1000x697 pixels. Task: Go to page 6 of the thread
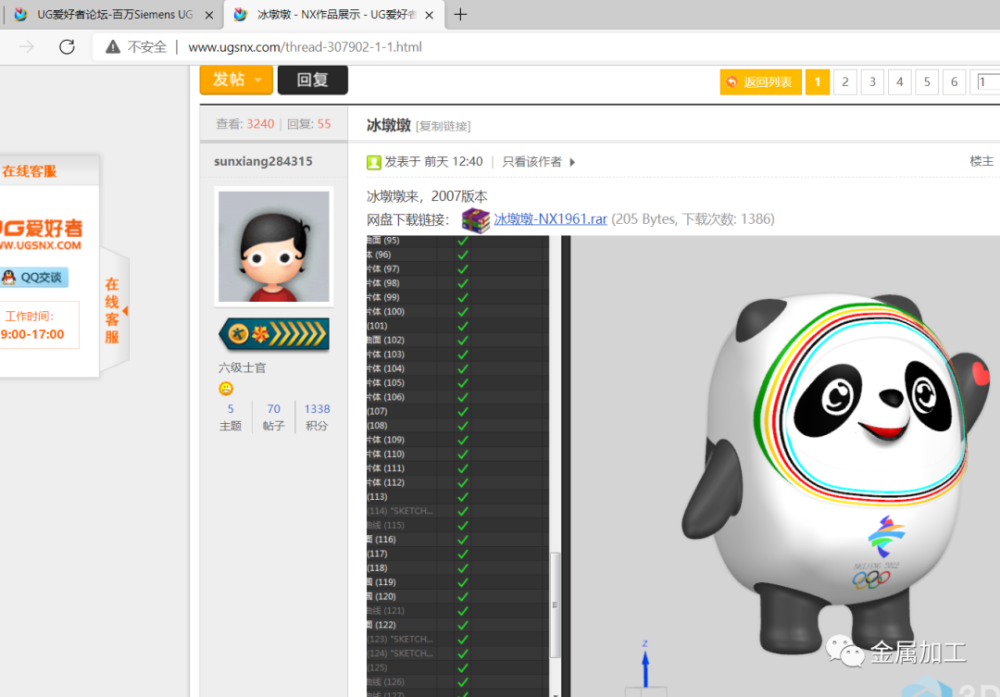[954, 82]
